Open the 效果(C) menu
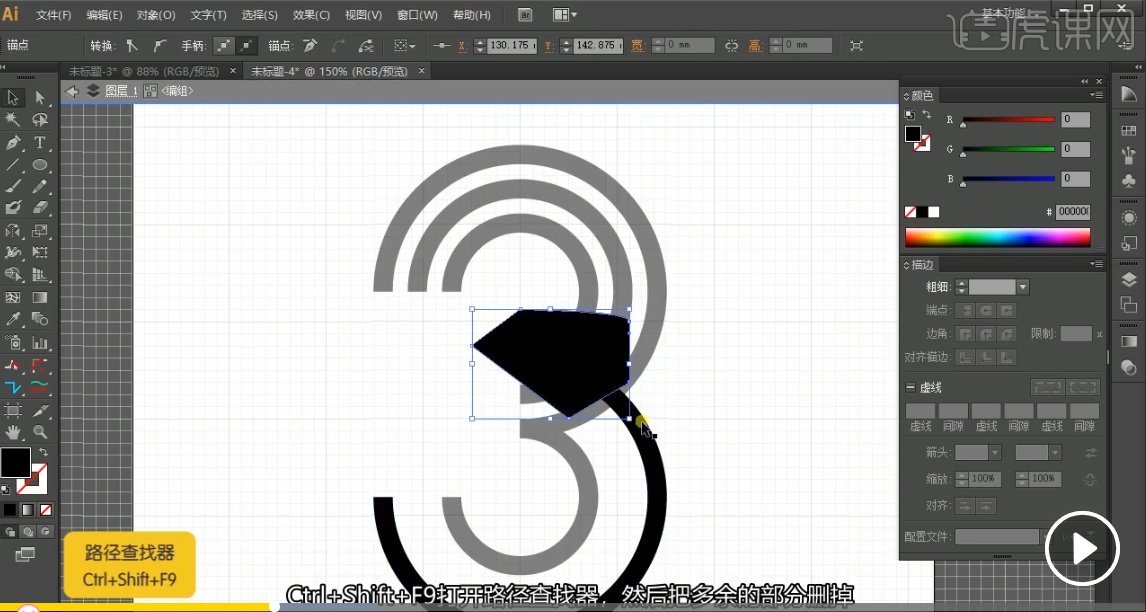The height and width of the screenshot is (612, 1146). click(x=312, y=15)
